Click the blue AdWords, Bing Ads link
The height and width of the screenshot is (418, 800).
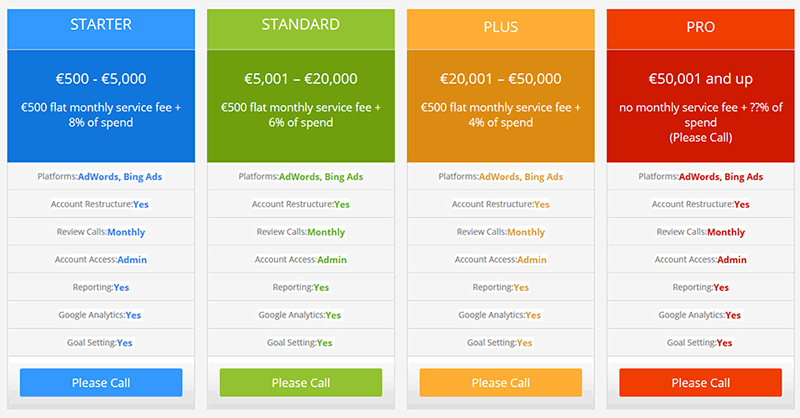pos(120,177)
